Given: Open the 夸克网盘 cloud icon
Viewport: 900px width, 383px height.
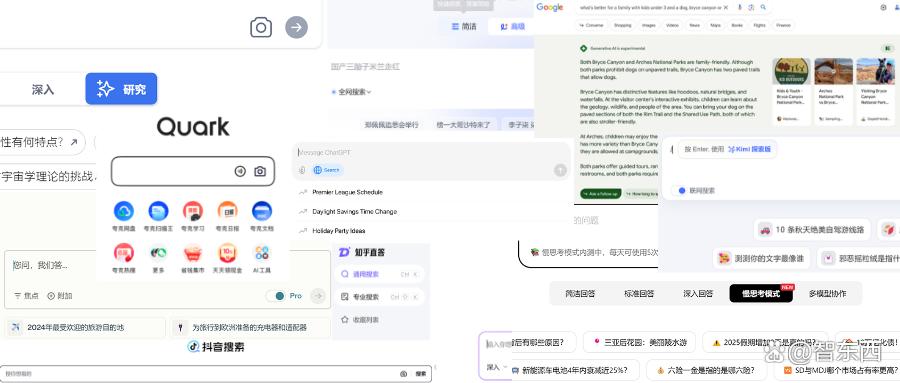Looking at the screenshot, I should 123,211.
